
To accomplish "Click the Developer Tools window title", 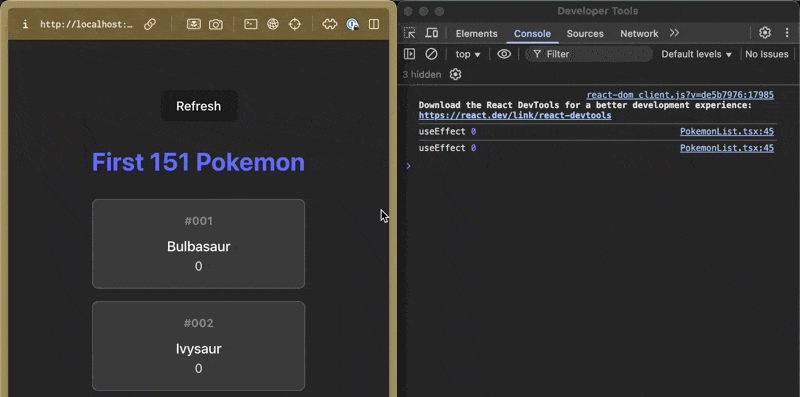I will click(x=597, y=11).
